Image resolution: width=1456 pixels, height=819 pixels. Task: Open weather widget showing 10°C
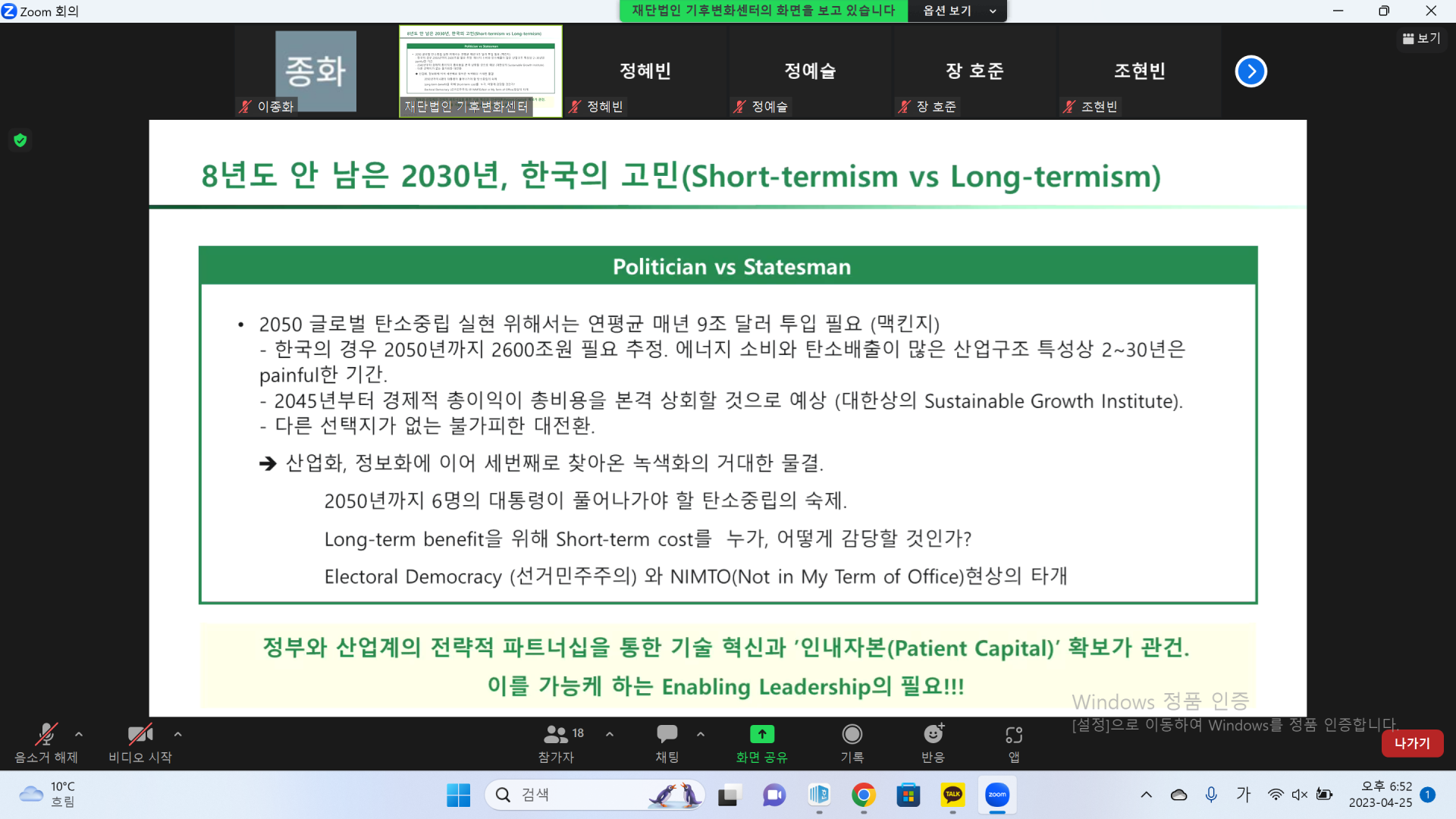pyautogui.click(x=47, y=795)
